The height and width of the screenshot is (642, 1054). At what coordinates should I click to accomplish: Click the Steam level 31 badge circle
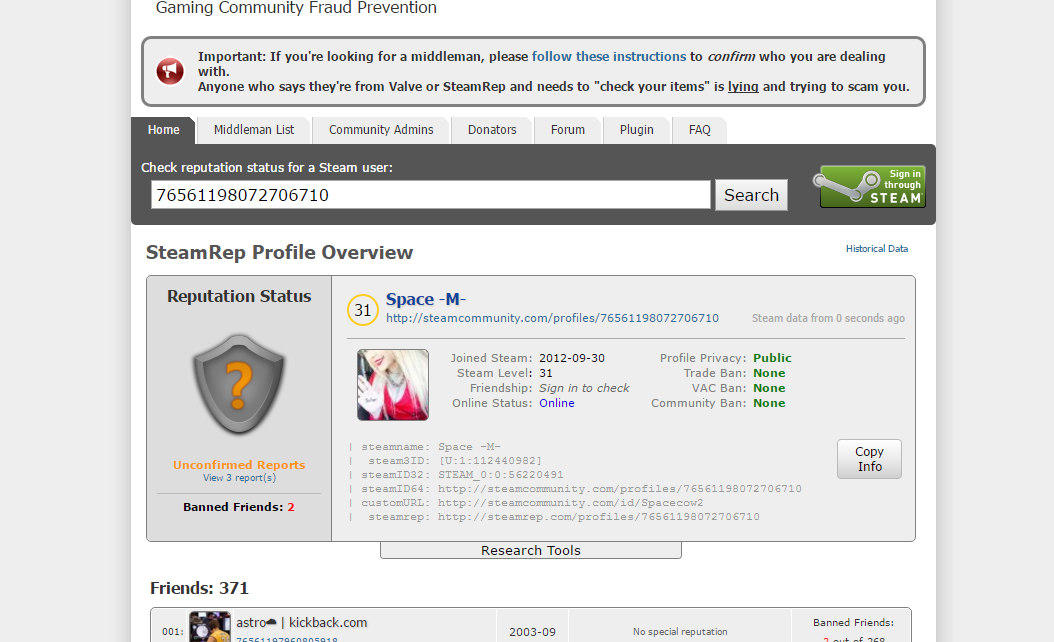(x=363, y=310)
